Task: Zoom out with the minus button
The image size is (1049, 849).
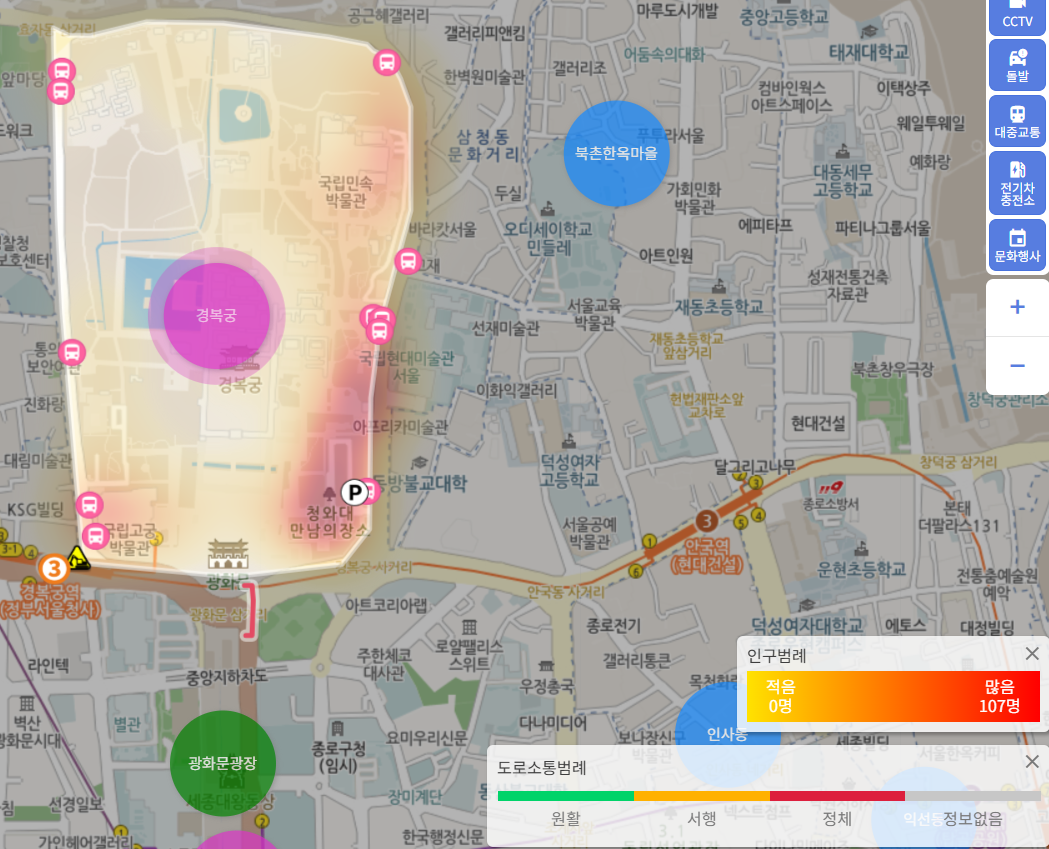Action: (x=1017, y=365)
